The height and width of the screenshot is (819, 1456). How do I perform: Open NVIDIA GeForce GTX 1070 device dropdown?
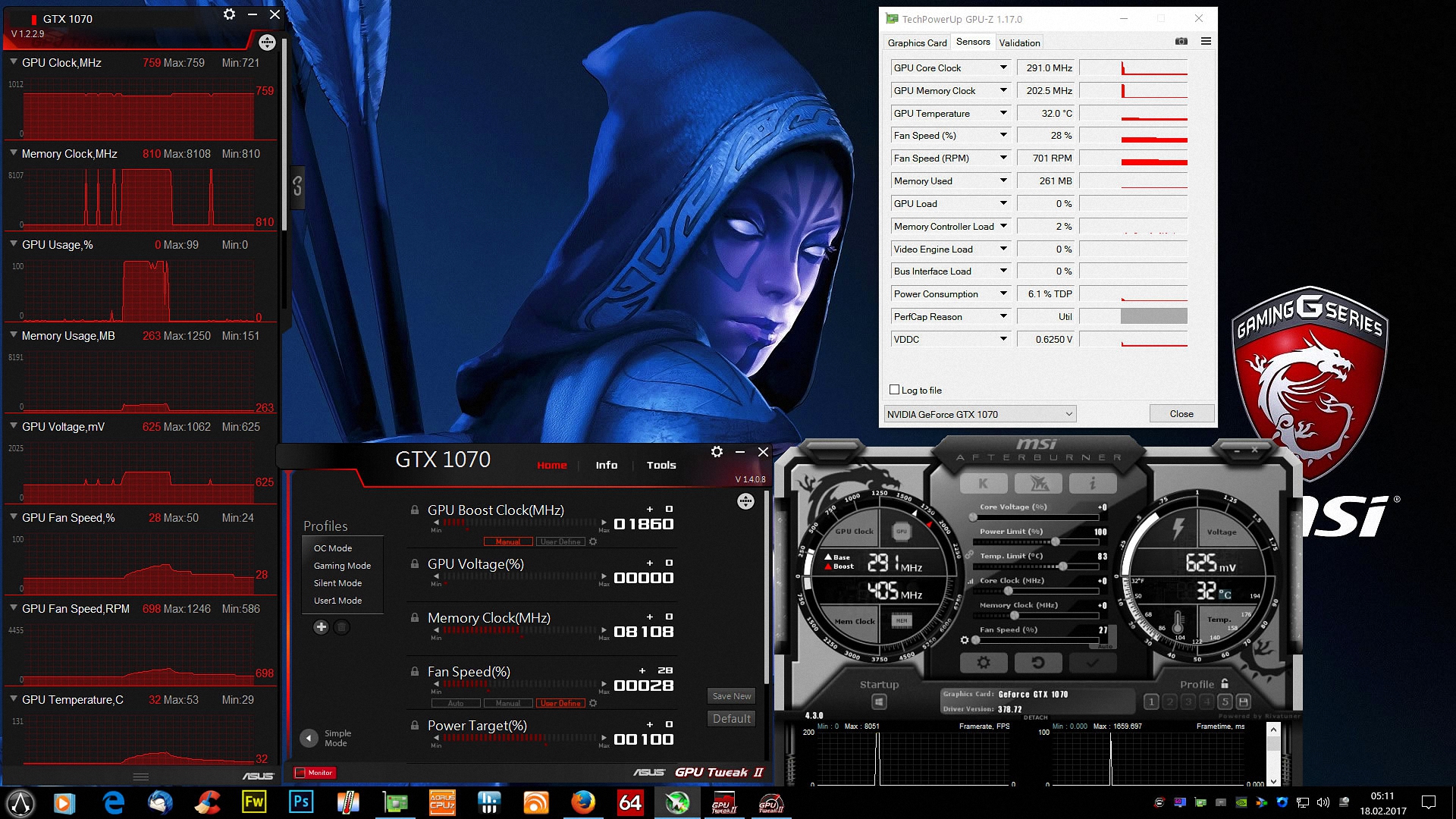point(980,414)
